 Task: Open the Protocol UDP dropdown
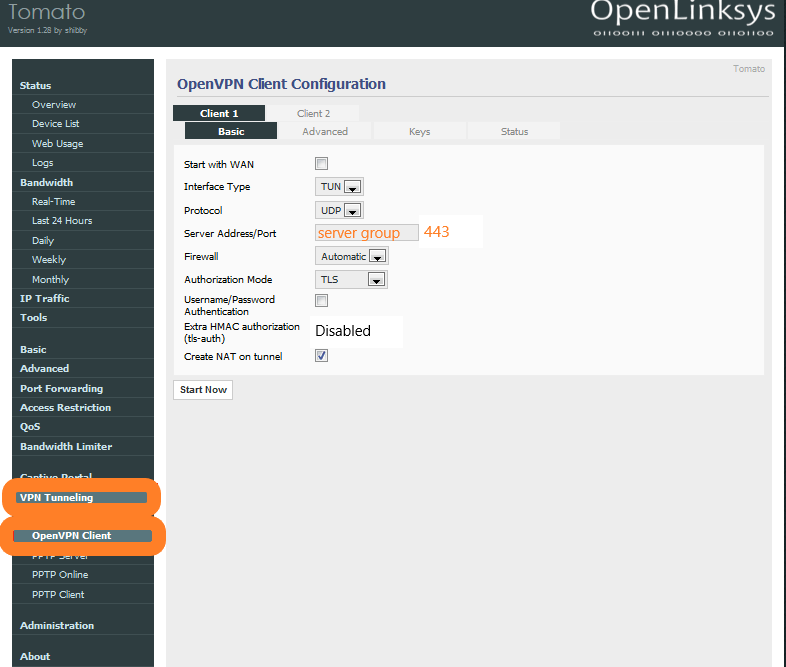click(x=339, y=210)
